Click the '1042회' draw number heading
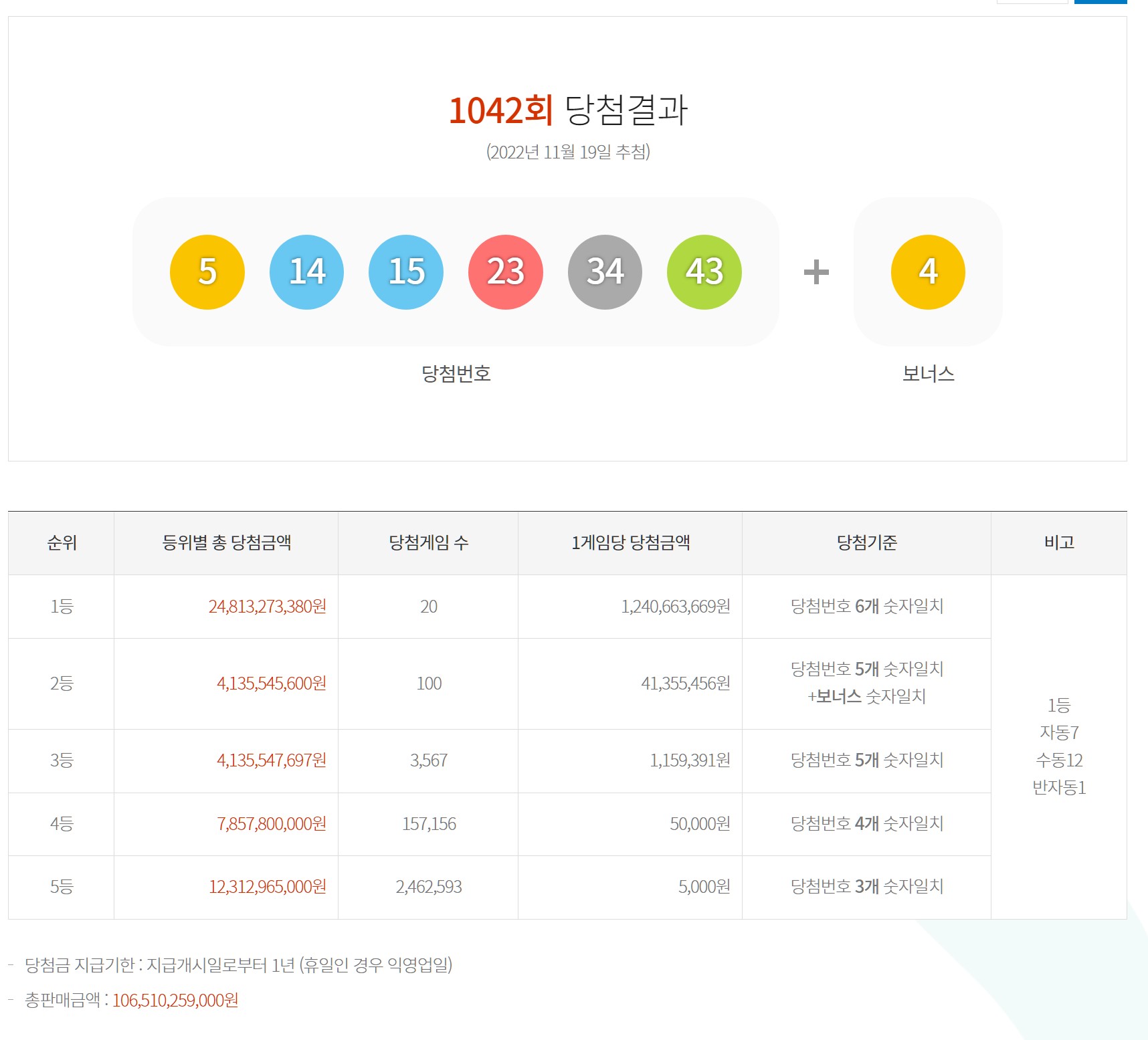Viewport: 1148px width, 1040px height. tap(500, 110)
